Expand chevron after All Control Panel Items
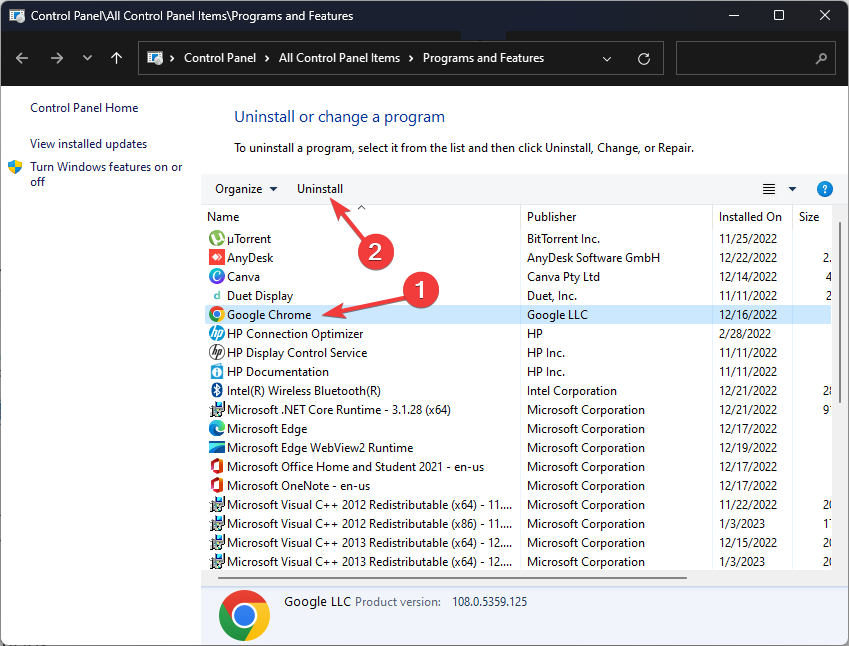The width and height of the screenshot is (849, 646). coord(411,58)
